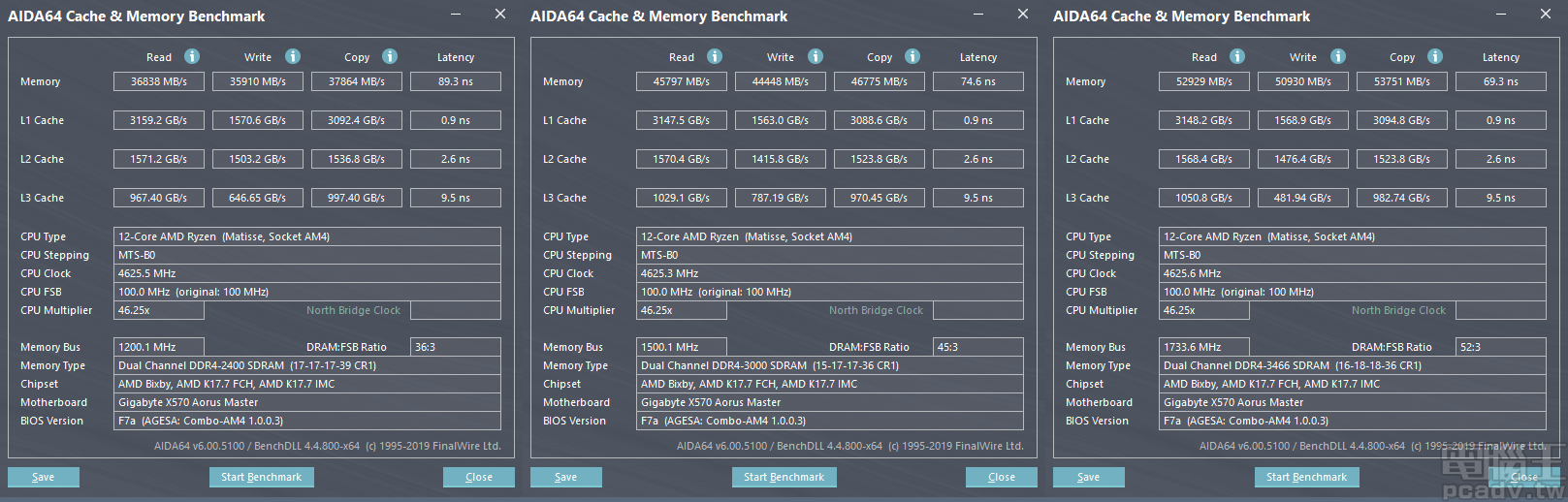
Task: Select CPU Clock value 4625.5 MHz
Action: [x=307, y=273]
